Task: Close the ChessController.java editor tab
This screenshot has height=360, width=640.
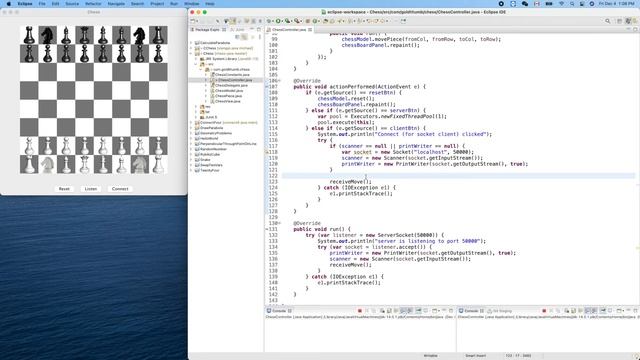Action: 310,30
